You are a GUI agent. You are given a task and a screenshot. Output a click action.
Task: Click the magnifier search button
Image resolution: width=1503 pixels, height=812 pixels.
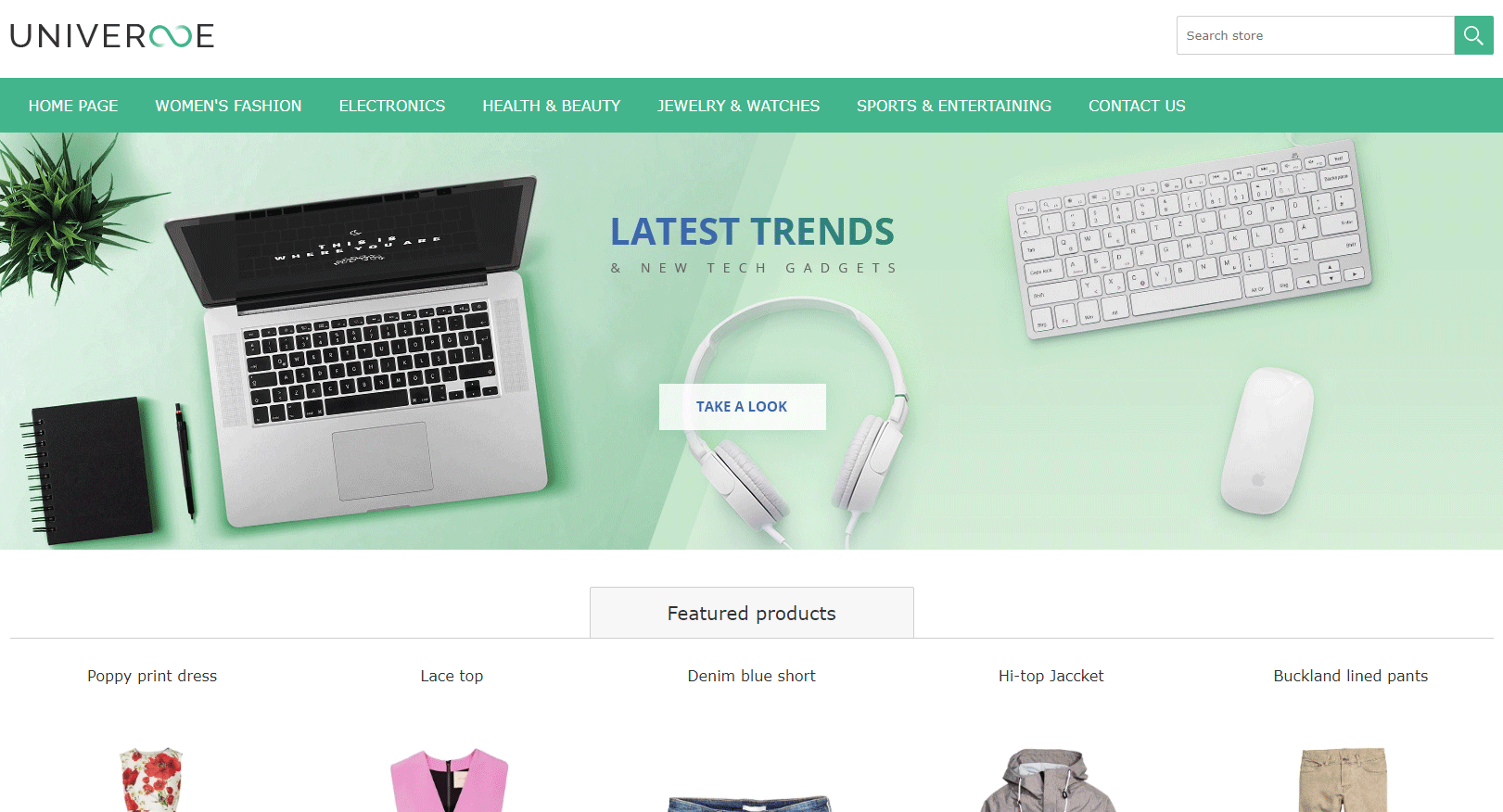[1473, 35]
